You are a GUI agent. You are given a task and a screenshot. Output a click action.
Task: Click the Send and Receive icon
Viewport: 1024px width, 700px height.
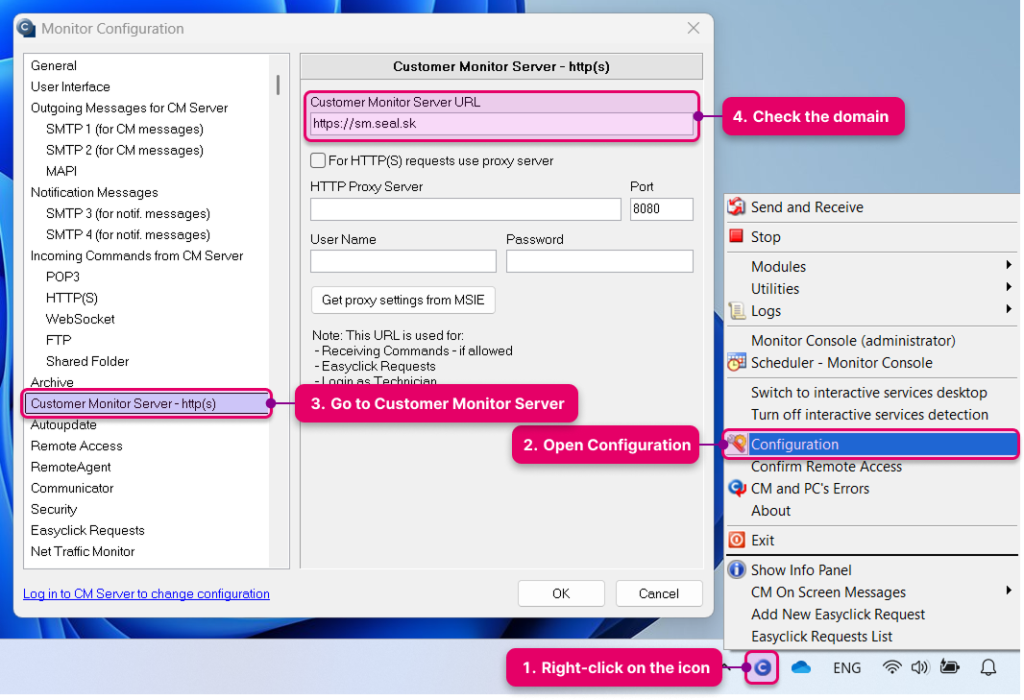pyautogui.click(x=736, y=207)
